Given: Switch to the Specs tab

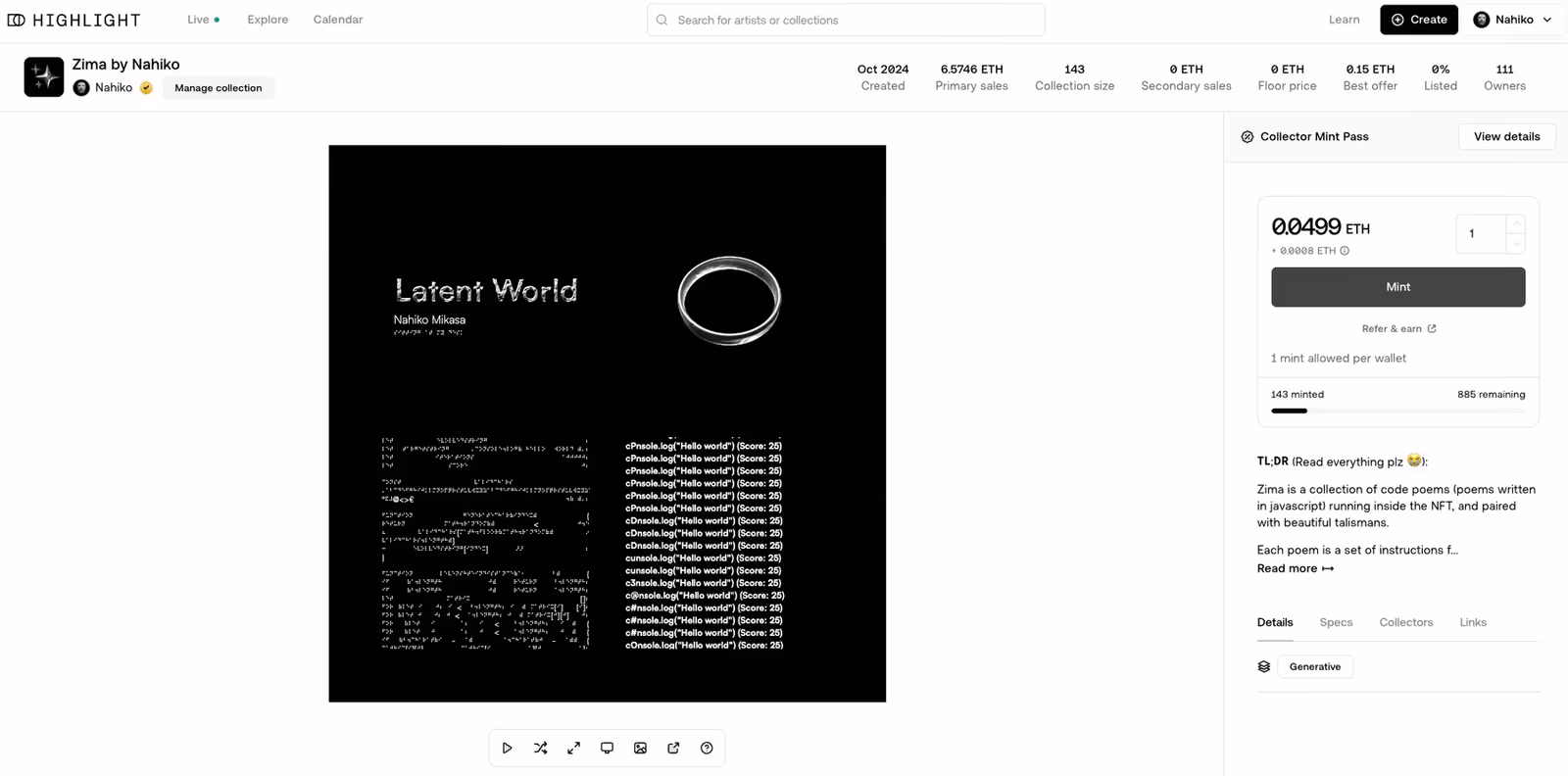Looking at the screenshot, I should [x=1336, y=622].
